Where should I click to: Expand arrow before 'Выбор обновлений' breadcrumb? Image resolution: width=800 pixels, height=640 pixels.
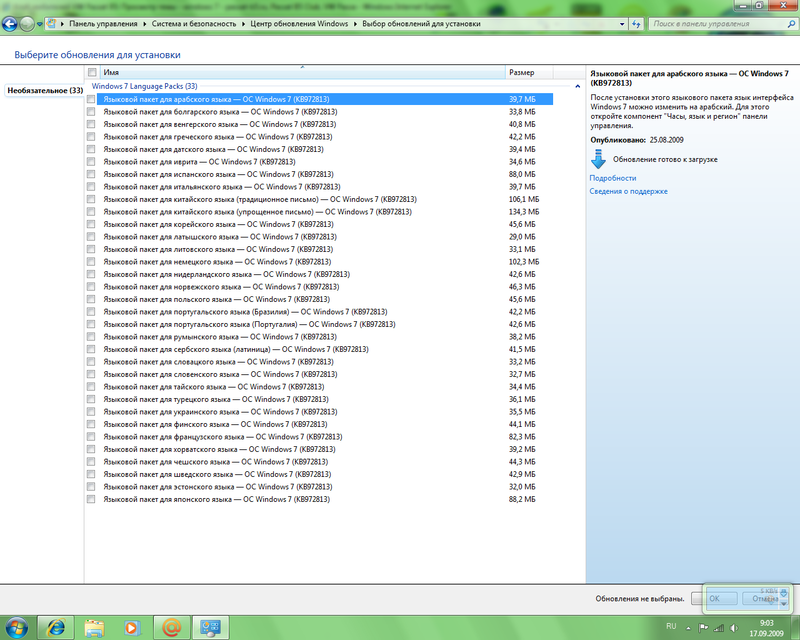[x=356, y=24]
